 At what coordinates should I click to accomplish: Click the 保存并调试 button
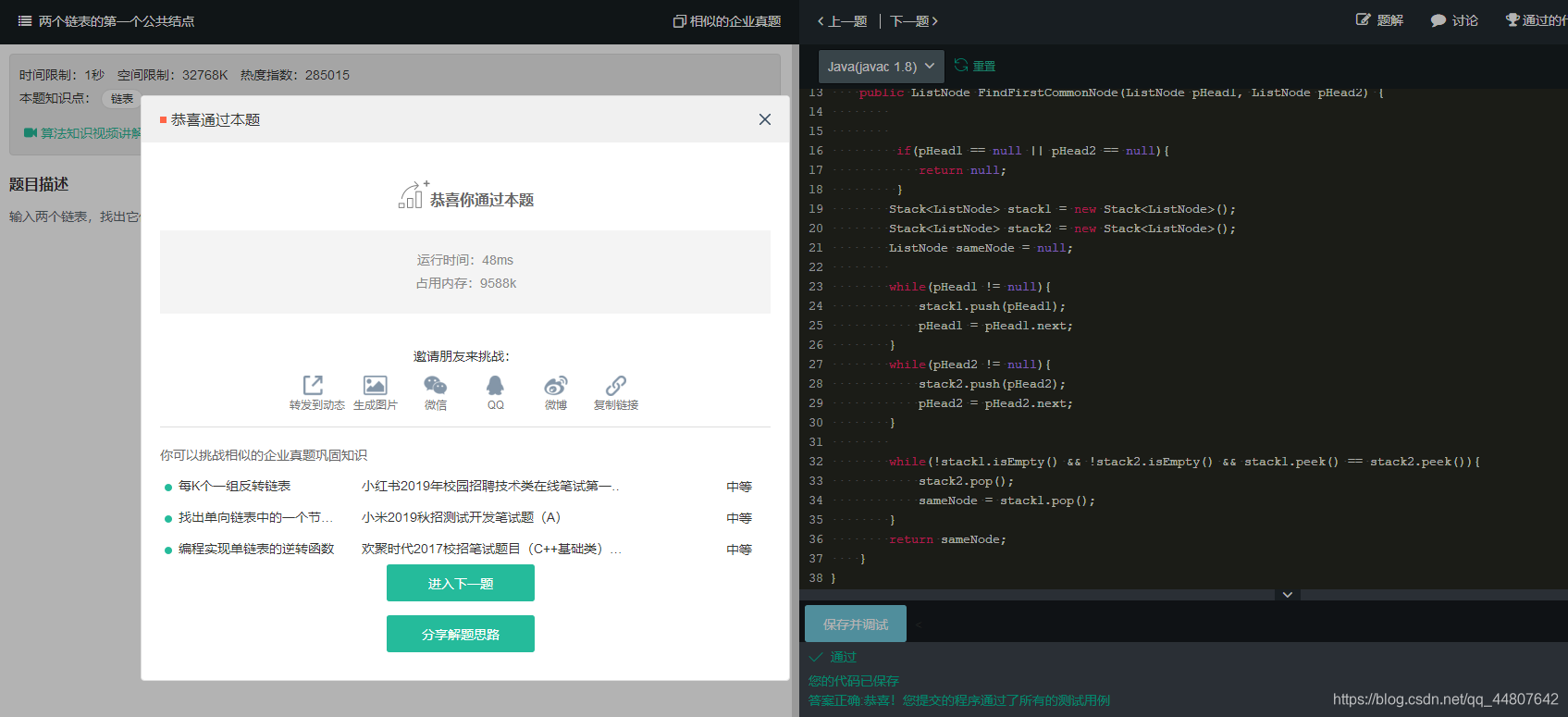point(856,624)
